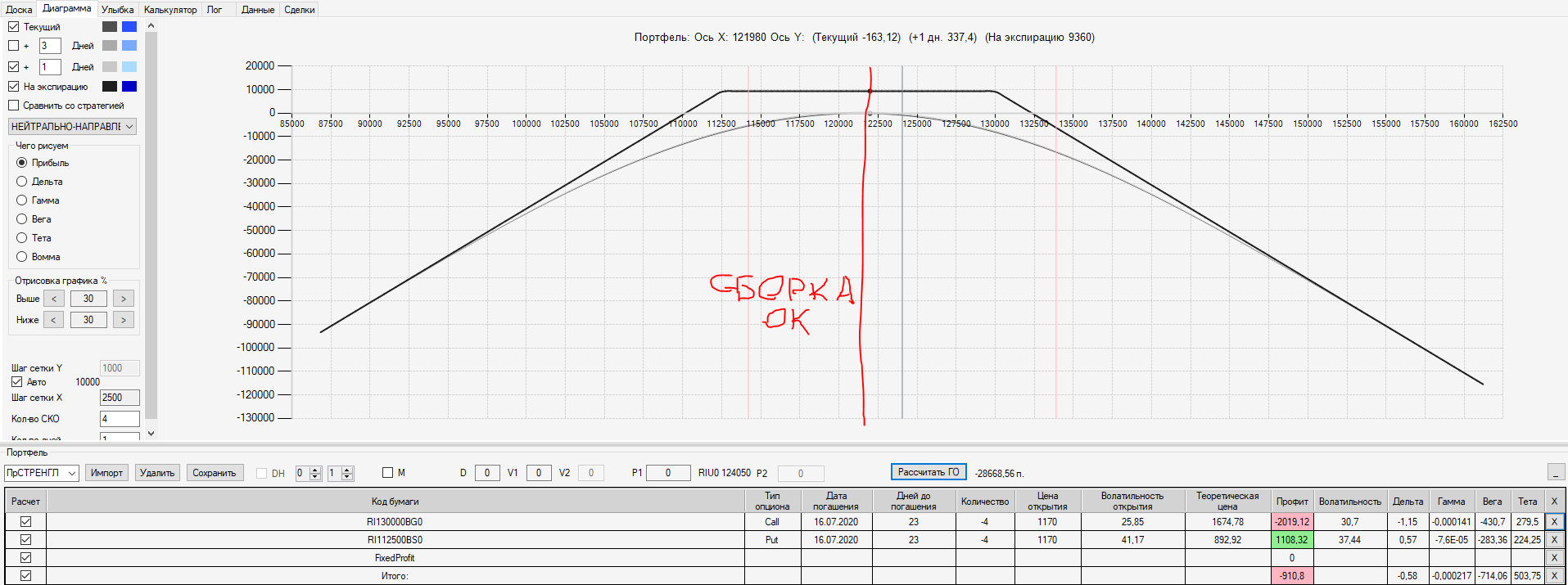Click the Выше value field

[x=88, y=299]
